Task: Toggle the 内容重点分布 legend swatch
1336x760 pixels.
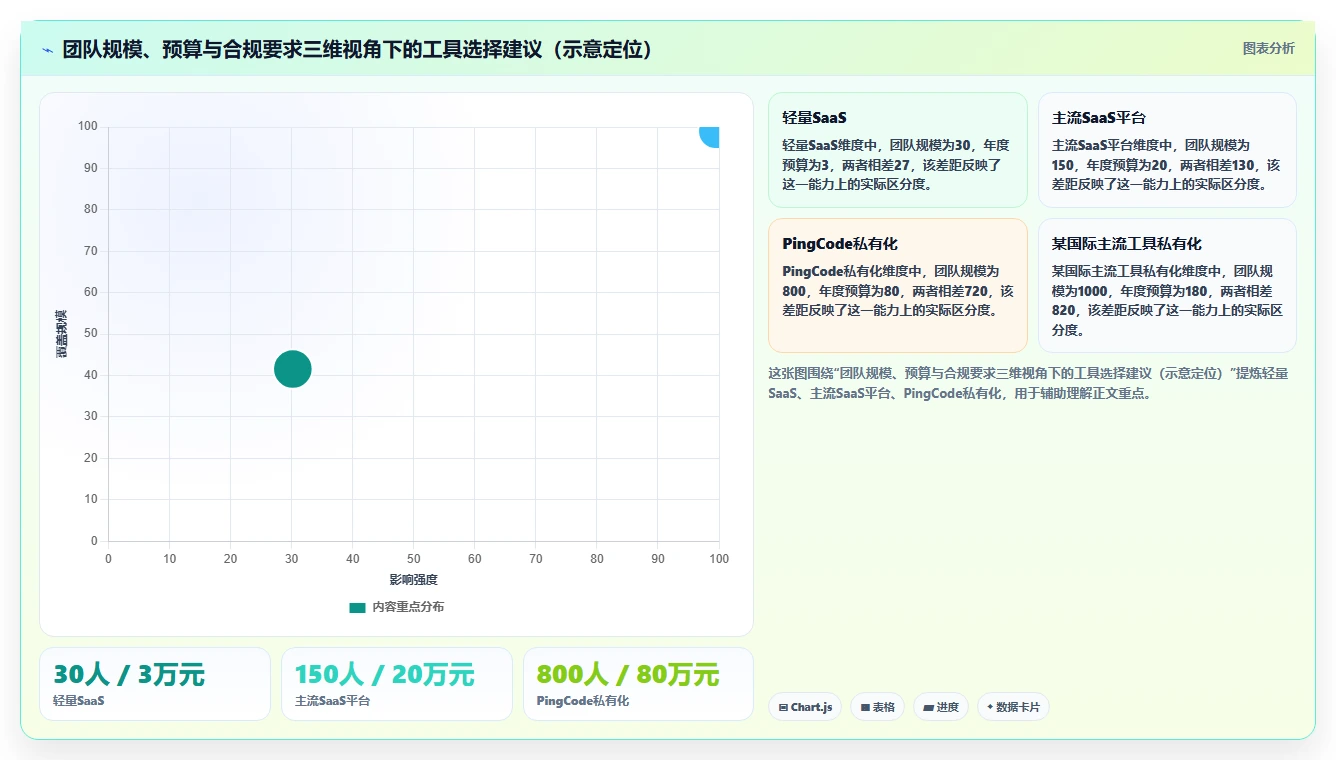Action: pyautogui.click(x=357, y=607)
